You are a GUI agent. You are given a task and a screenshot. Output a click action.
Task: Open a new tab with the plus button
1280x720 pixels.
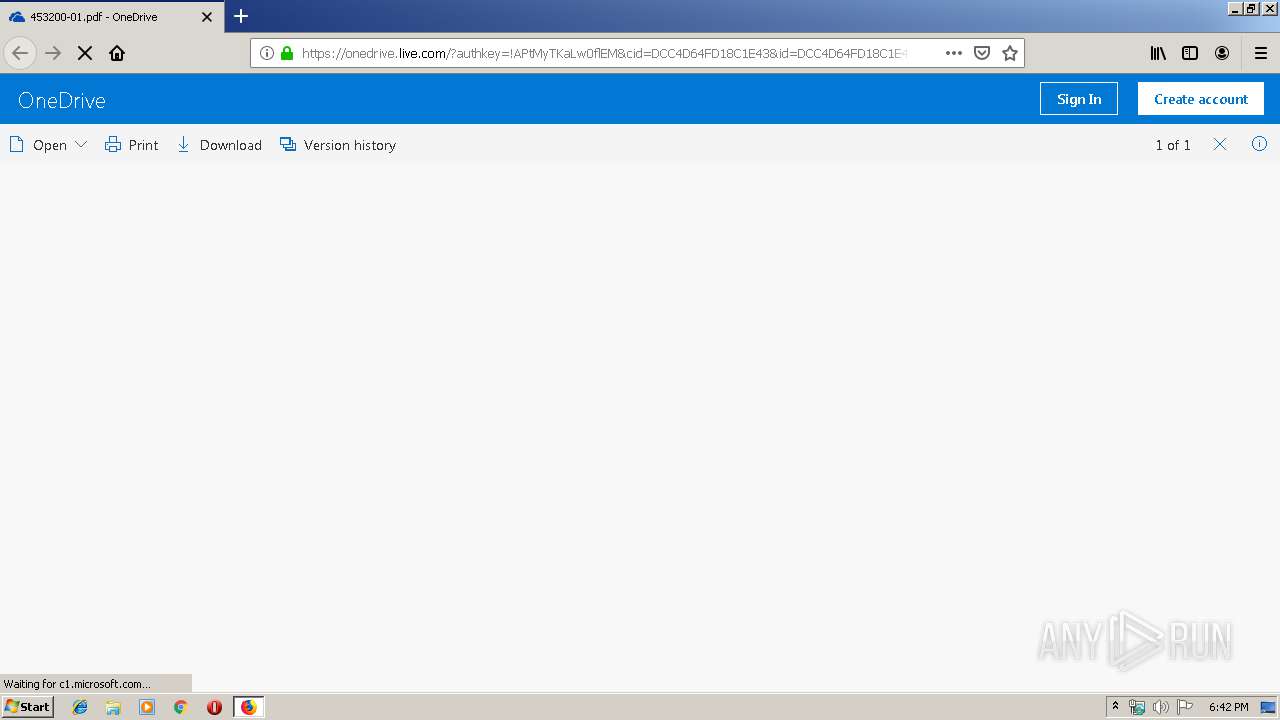pos(241,16)
